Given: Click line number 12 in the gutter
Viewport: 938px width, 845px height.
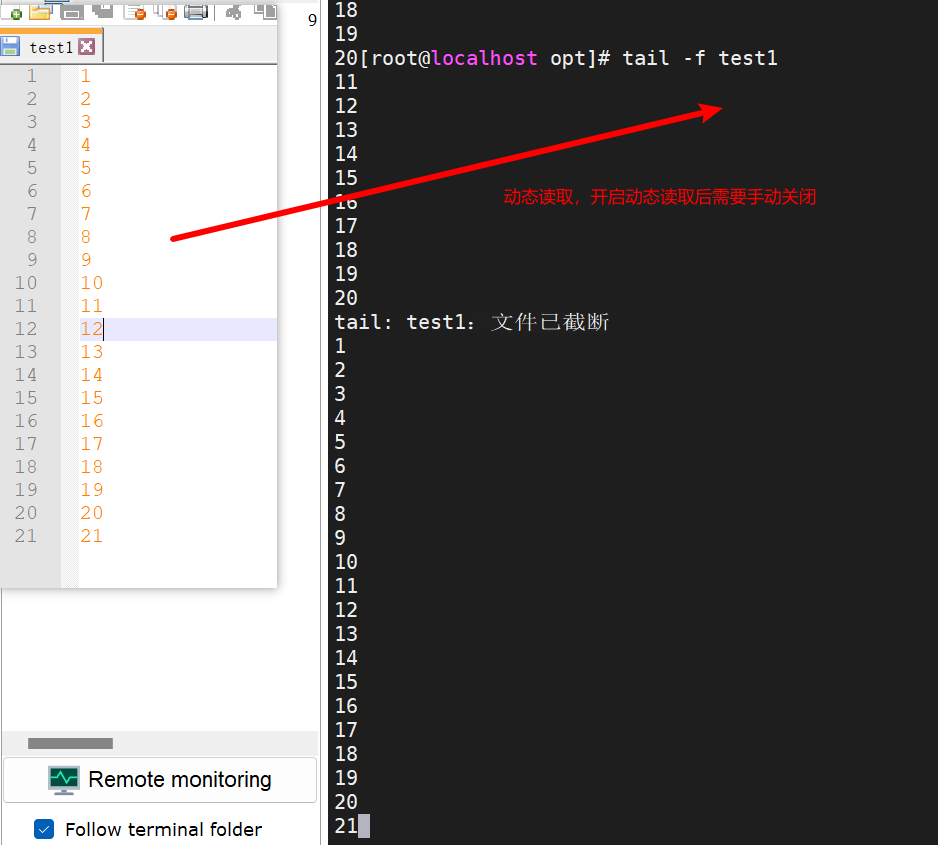Looking at the screenshot, I should pos(26,328).
